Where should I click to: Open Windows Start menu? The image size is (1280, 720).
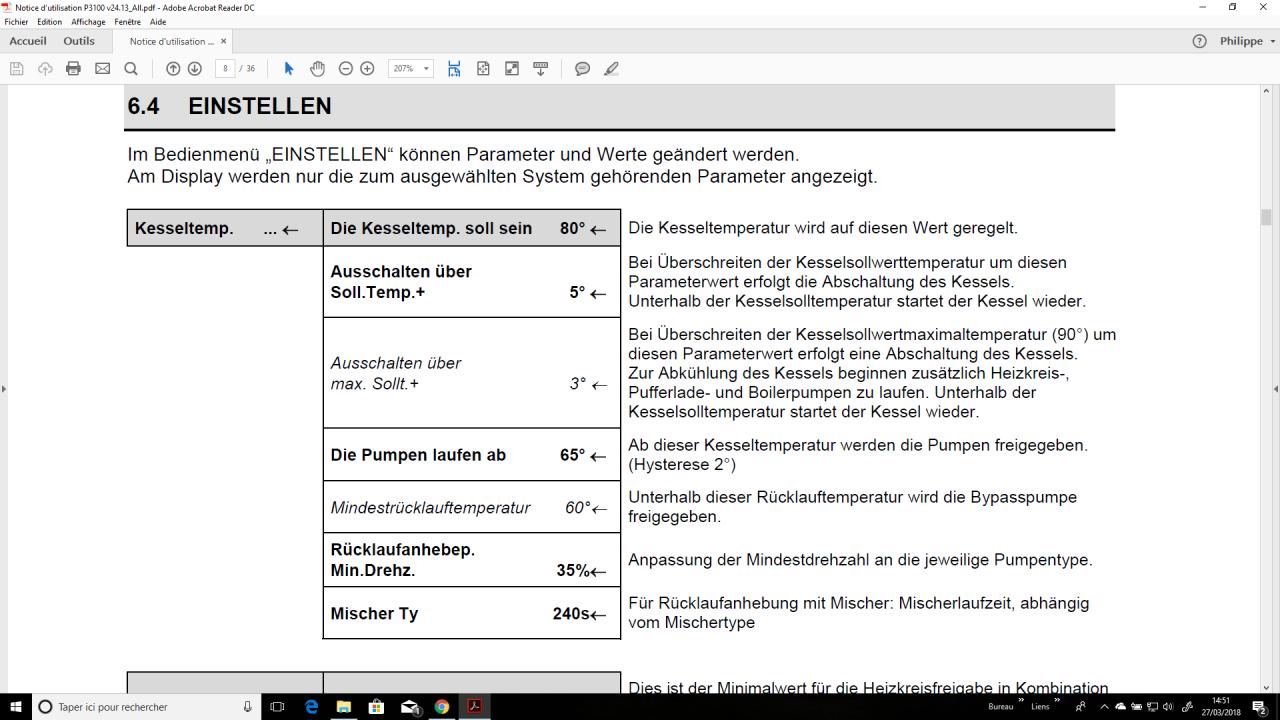click(x=16, y=707)
